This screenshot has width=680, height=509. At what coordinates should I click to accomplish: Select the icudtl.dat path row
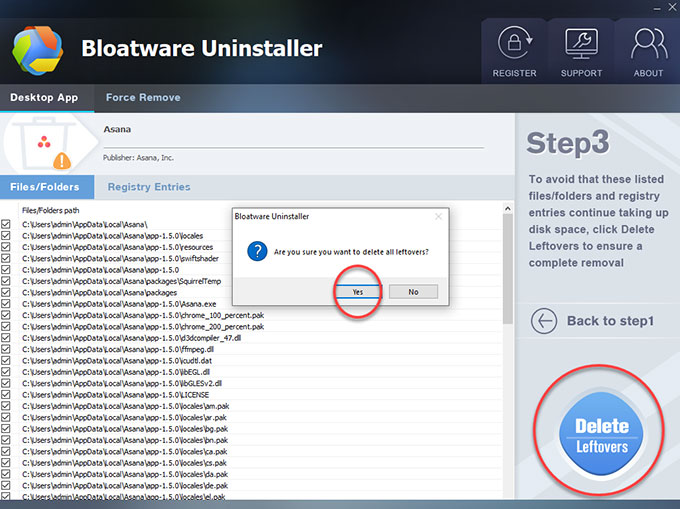coord(117,360)
